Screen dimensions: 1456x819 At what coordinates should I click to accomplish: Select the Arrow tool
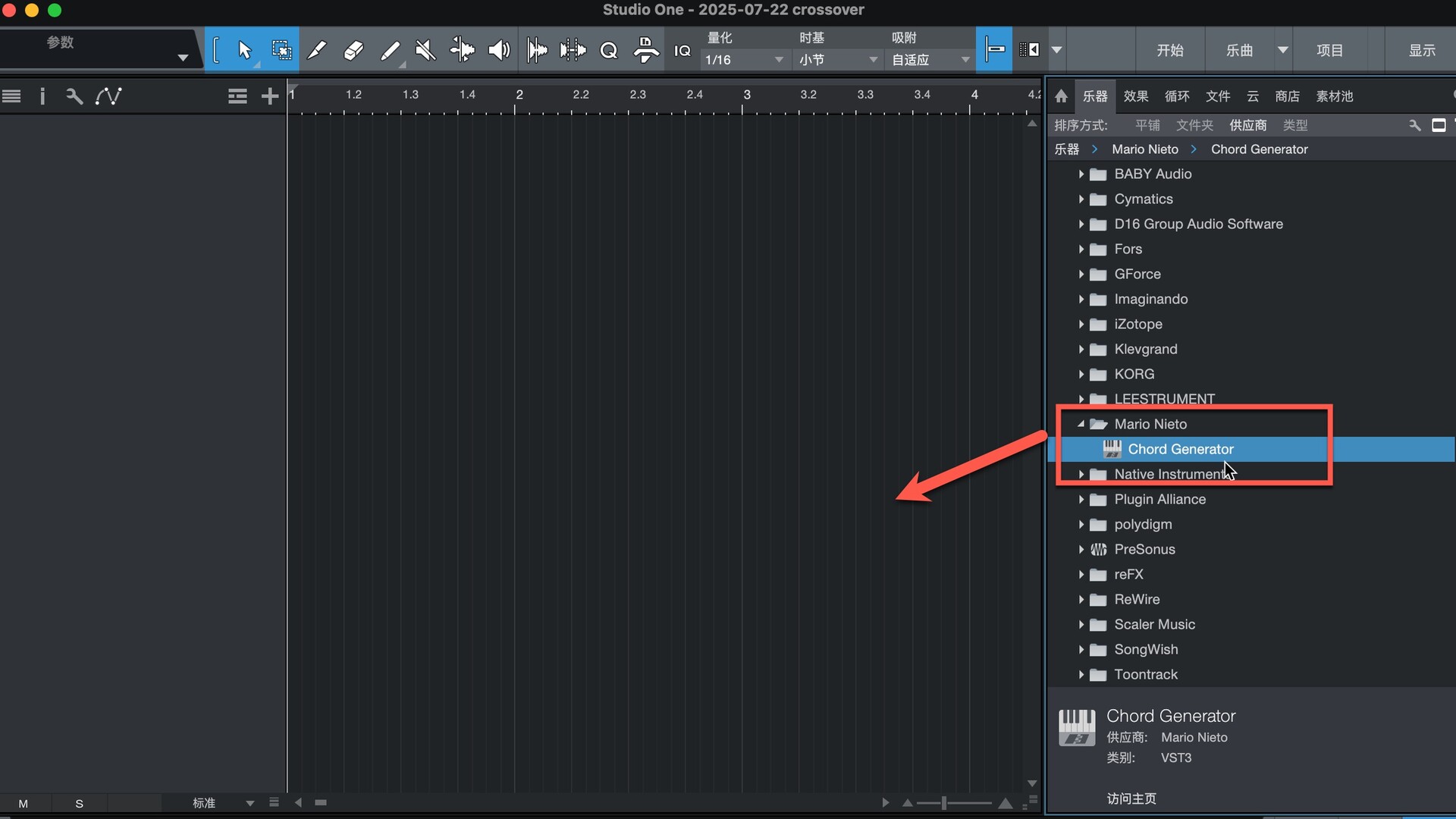tap(244, 50)
